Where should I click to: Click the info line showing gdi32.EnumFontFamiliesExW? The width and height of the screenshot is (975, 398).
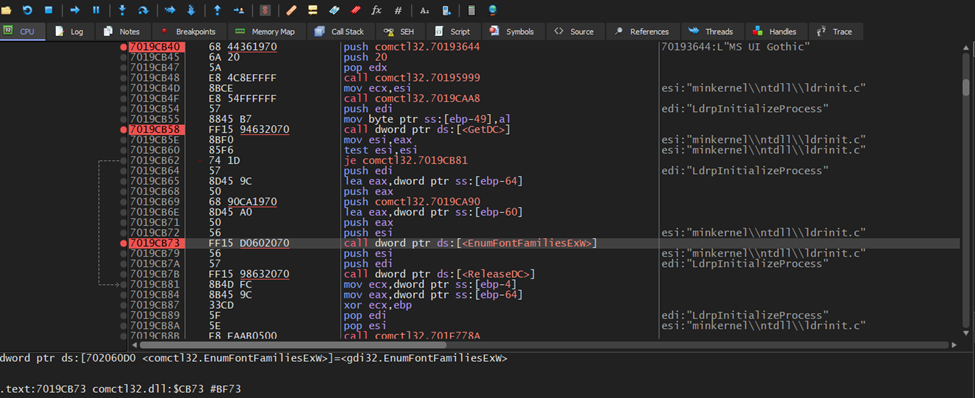[253, 358]
